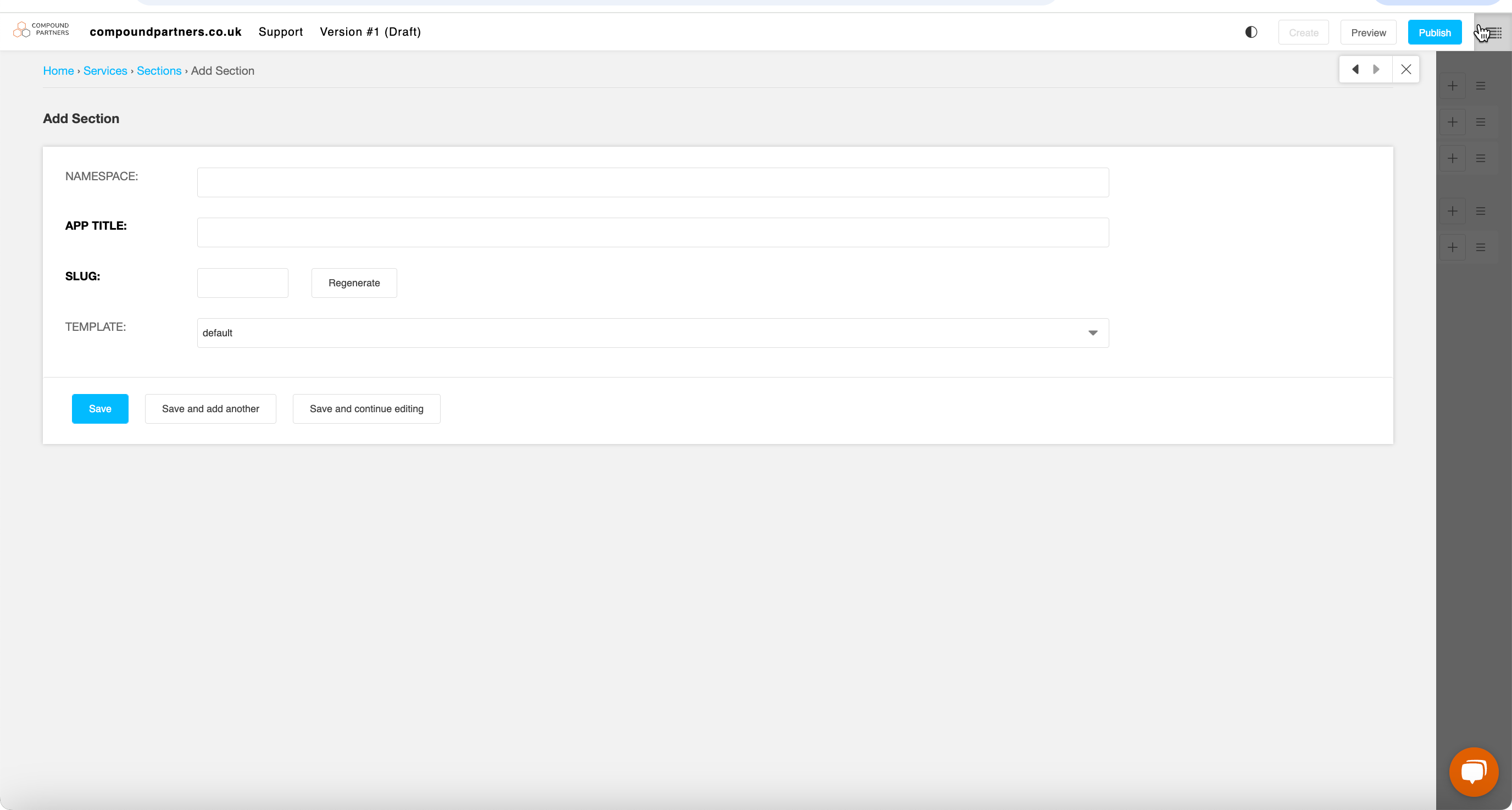The height and width of the screenshot is (810, 1512).
Task: Open the Support menu
Action: [281, 32]
